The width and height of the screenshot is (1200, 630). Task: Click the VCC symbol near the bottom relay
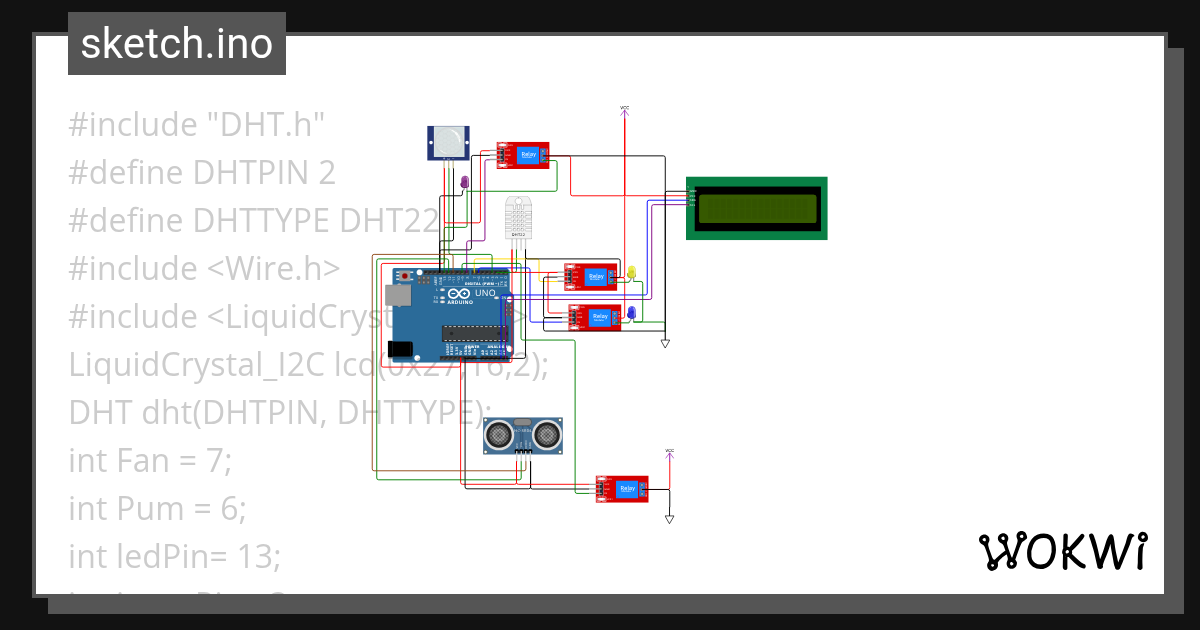click(x=668, y=453)
